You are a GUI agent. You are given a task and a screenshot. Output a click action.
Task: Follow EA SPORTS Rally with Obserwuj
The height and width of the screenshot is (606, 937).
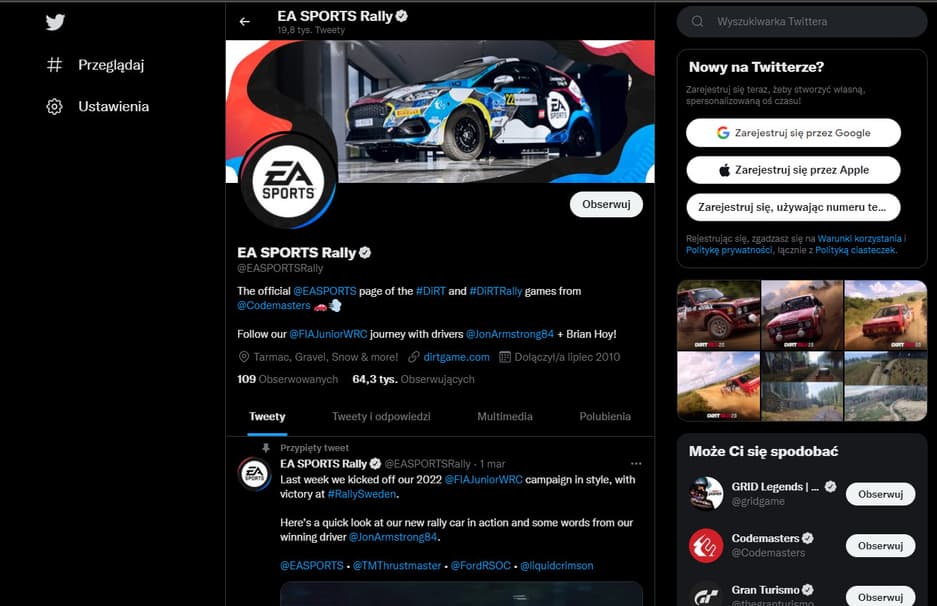pyautogui.click(x=607, y=204)
